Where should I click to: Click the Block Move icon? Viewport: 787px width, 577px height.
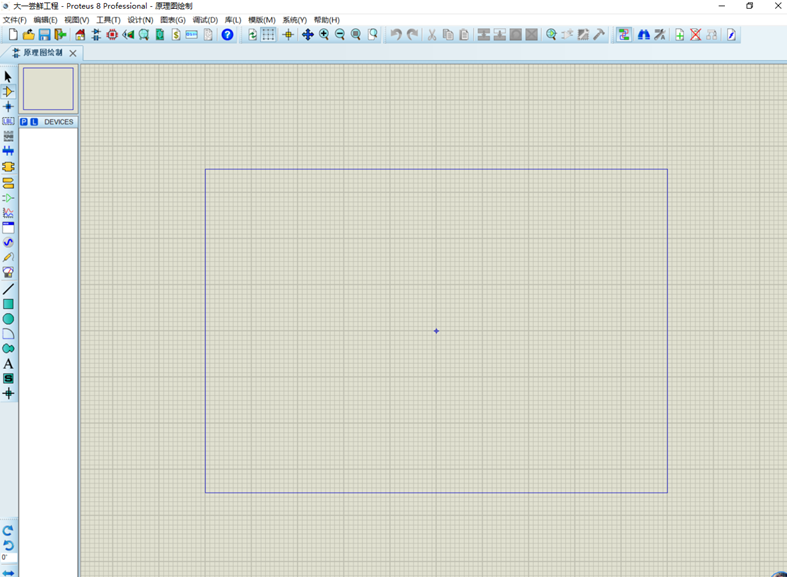500,35
